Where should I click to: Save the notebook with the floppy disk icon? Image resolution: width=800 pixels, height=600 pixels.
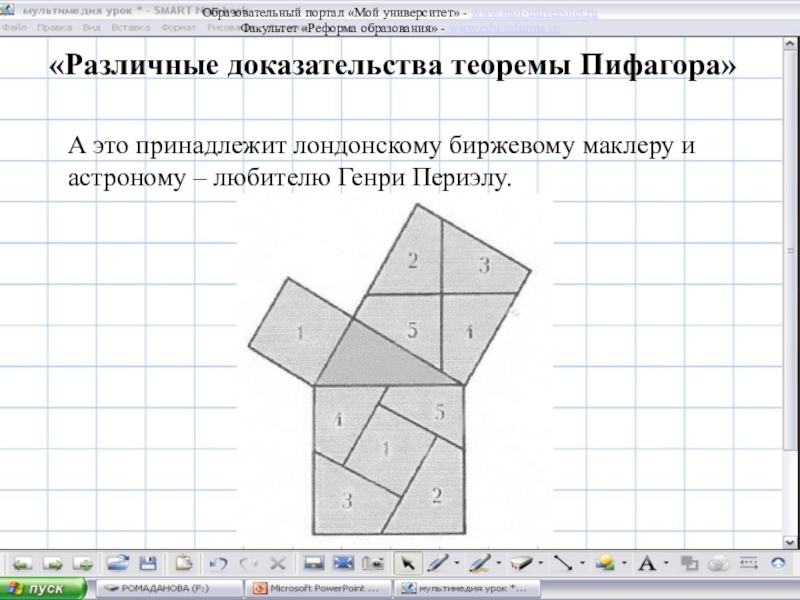click(148, 563)
